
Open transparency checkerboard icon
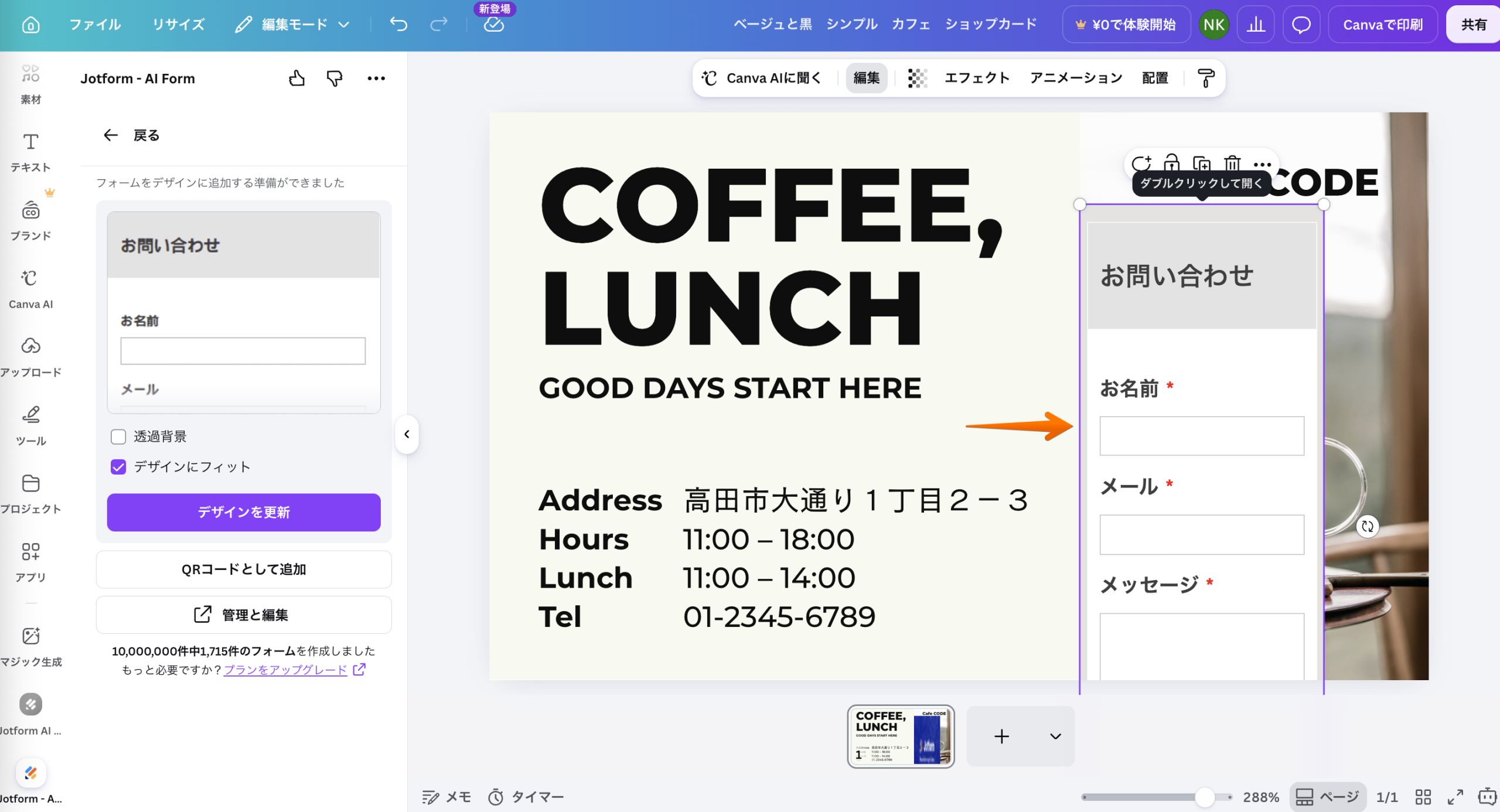click(917, 78)
